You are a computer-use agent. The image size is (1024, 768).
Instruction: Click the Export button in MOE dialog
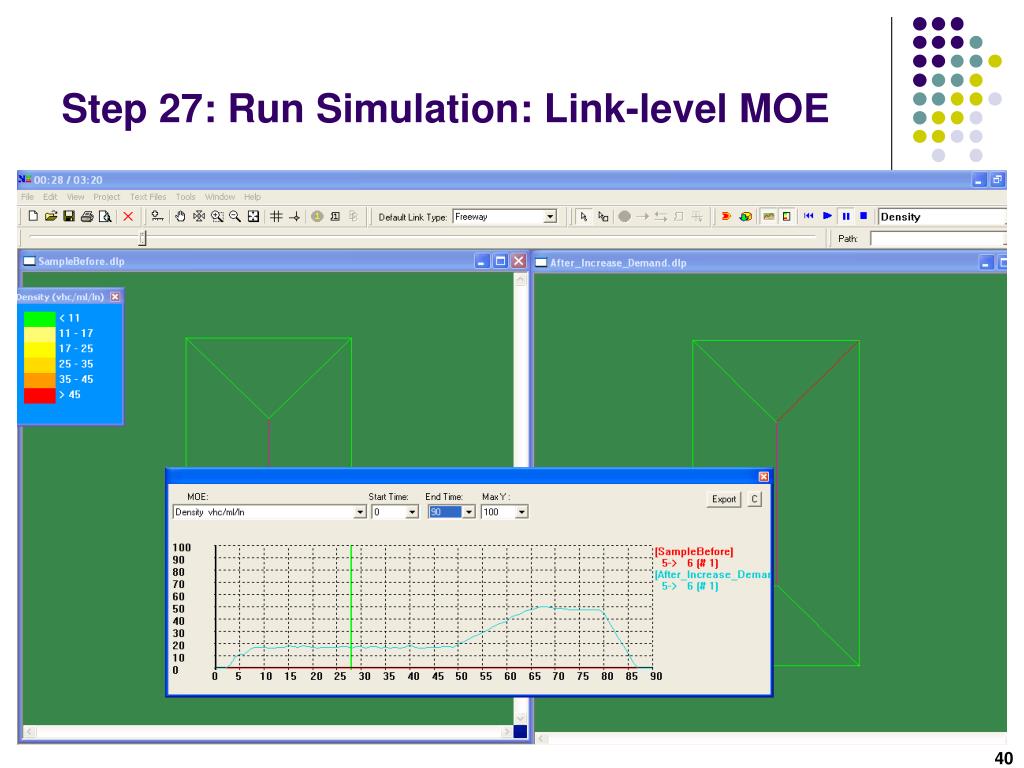[x=724, y=499]
